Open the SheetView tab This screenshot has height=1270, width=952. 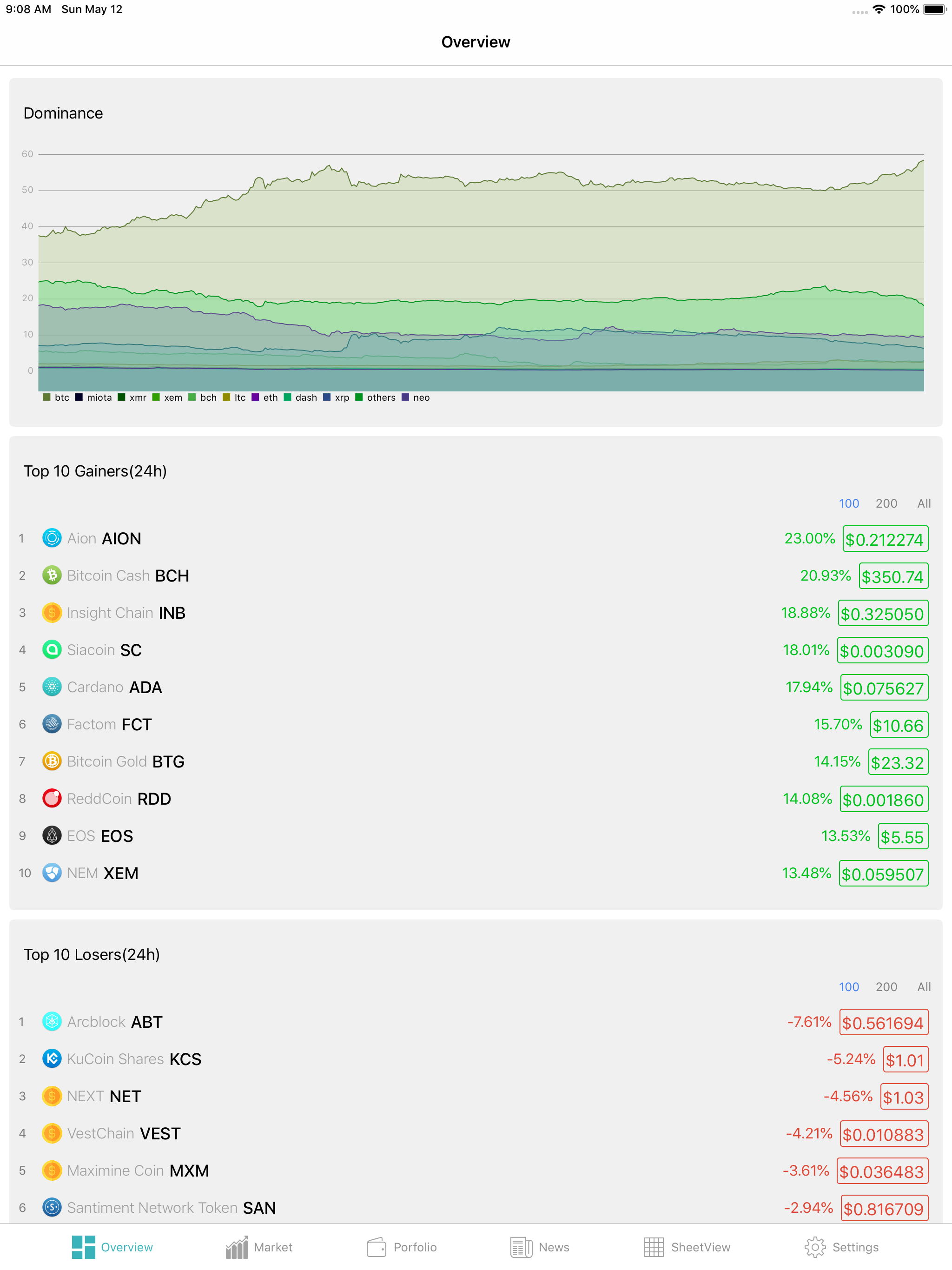(687, 1247)
